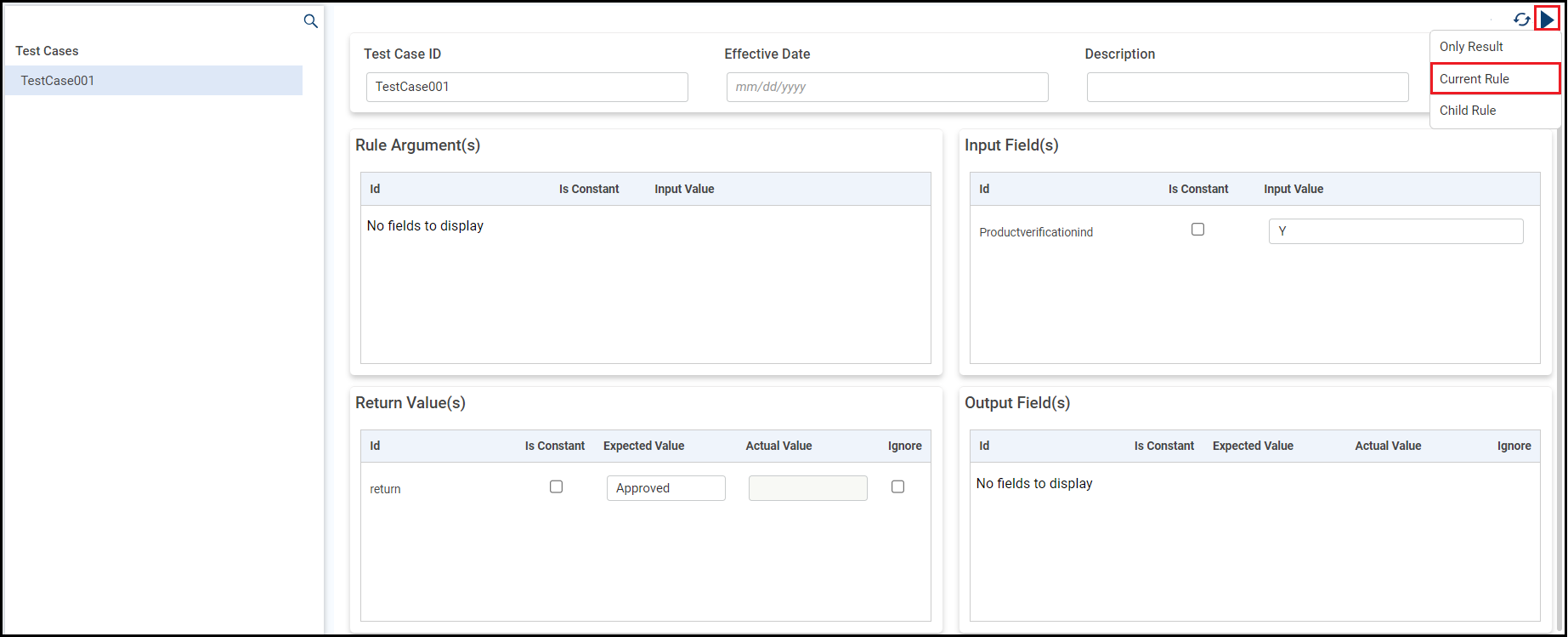Click the Input Value header in Input Fields

point(1293,189)
